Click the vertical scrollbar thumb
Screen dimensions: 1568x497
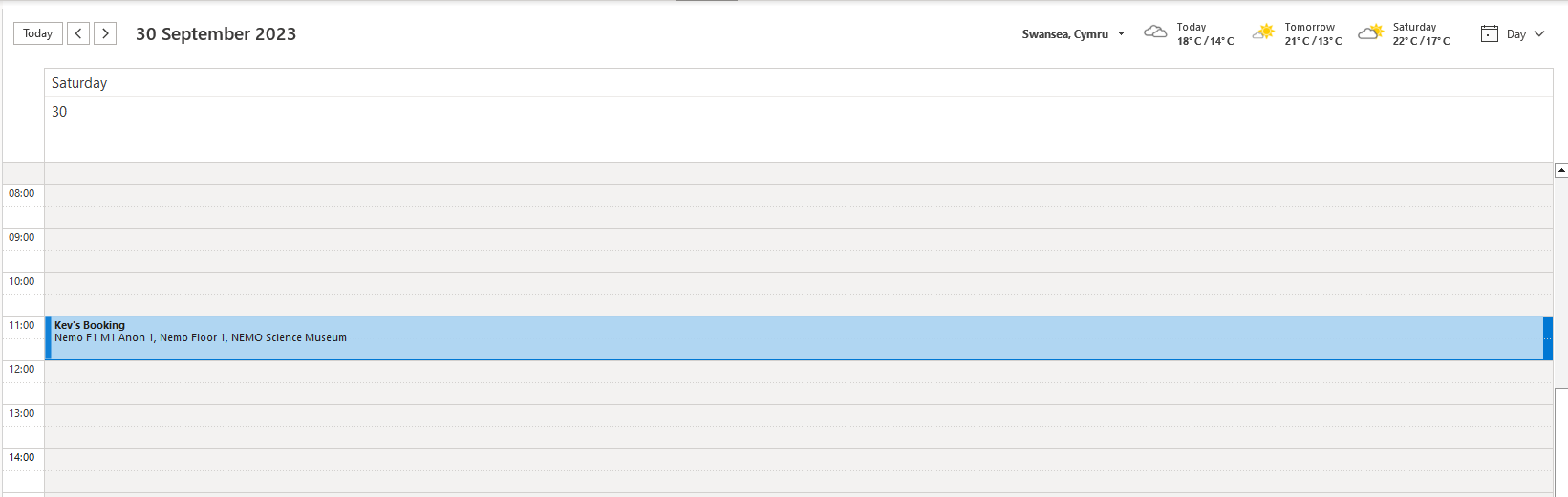click(x=1561, y=440)
